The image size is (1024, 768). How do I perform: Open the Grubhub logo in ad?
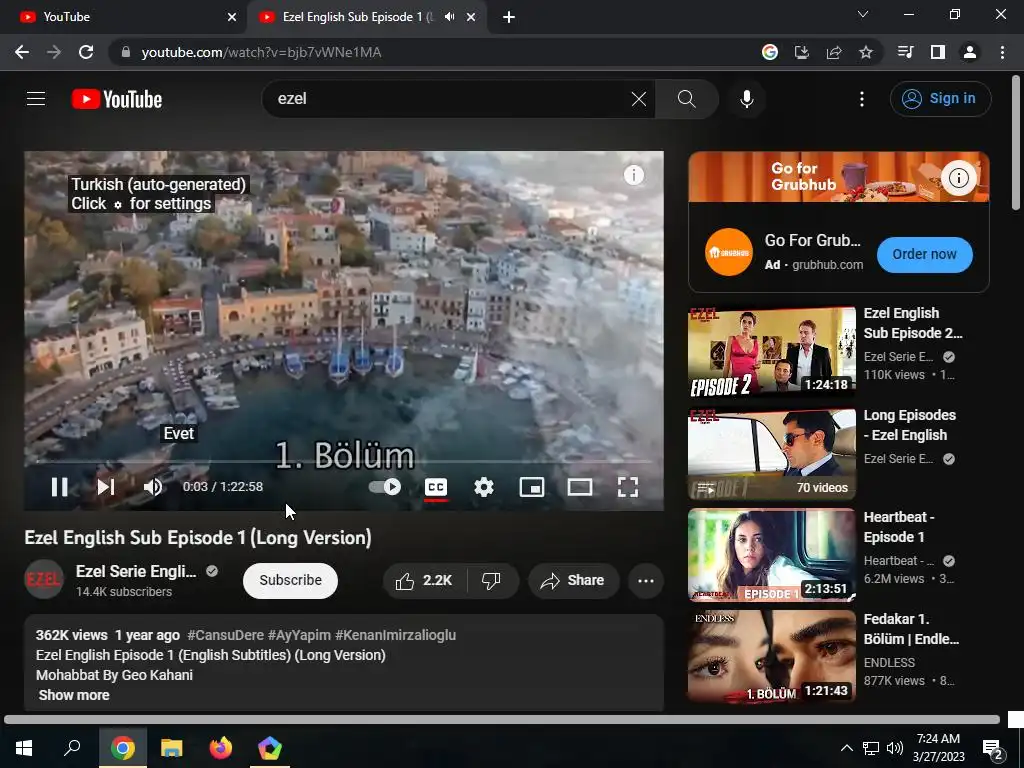click(729, 252)
